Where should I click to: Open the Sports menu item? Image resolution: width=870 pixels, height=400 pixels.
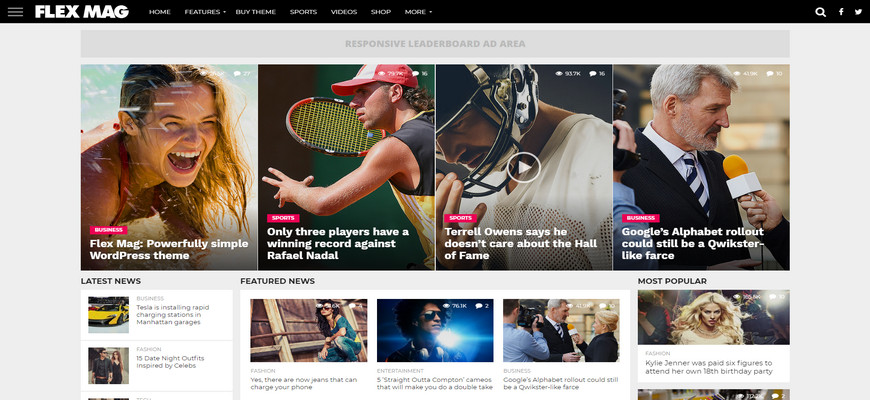[303, 12]
